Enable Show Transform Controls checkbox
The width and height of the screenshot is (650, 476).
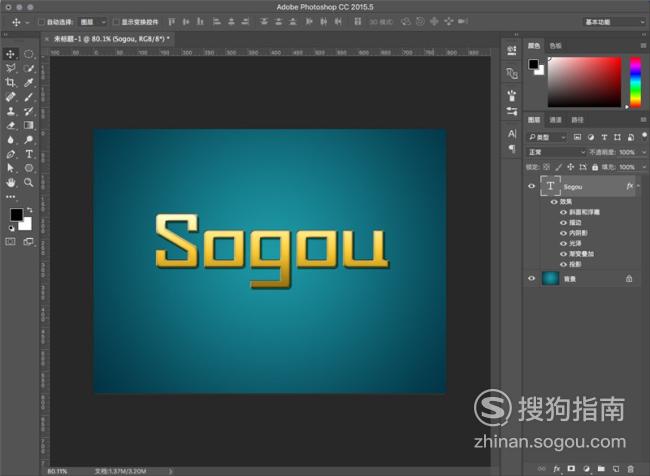pos(116,22)
